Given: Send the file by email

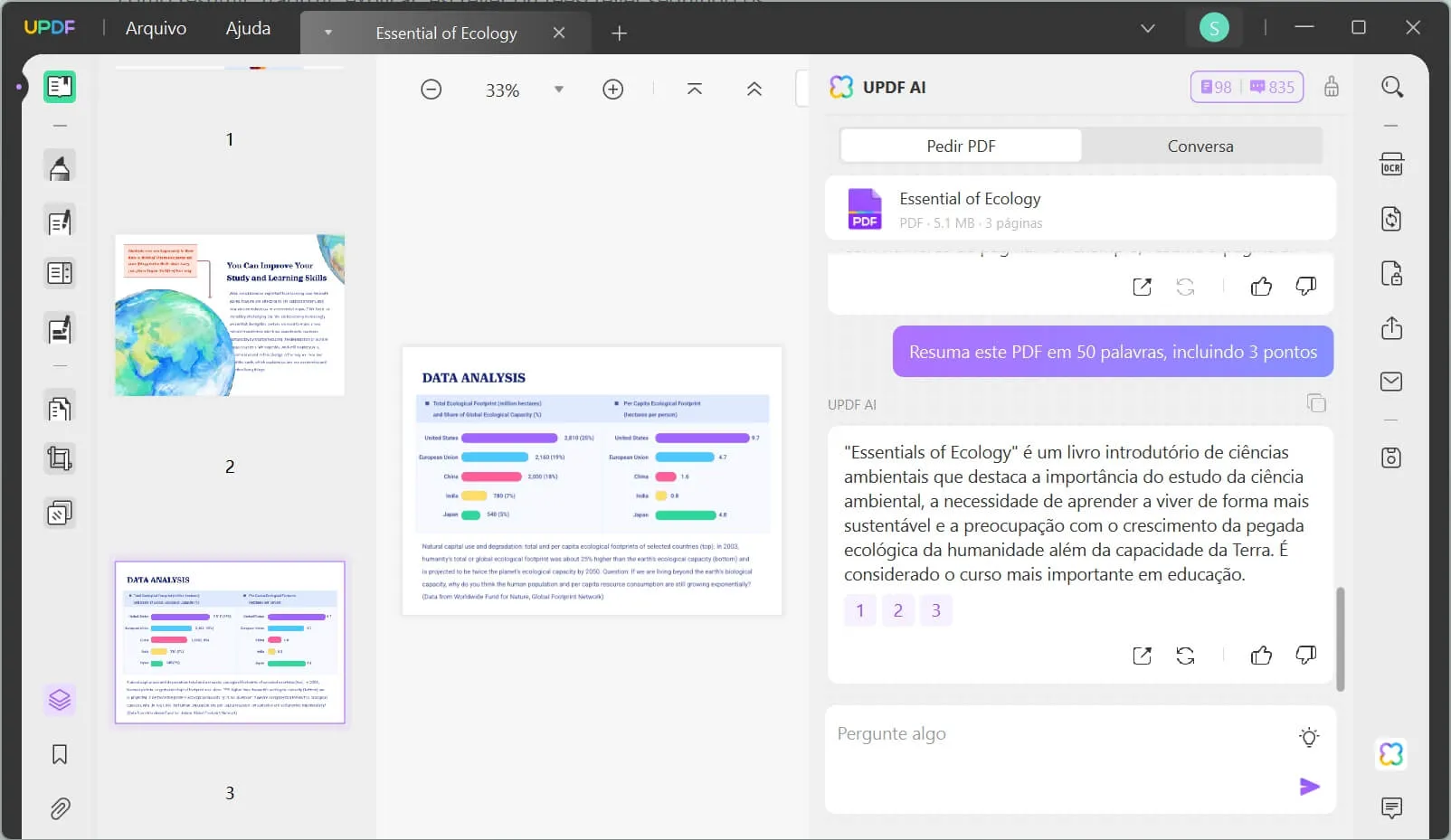Looking at the screenshot, I should coord(1392,382).
